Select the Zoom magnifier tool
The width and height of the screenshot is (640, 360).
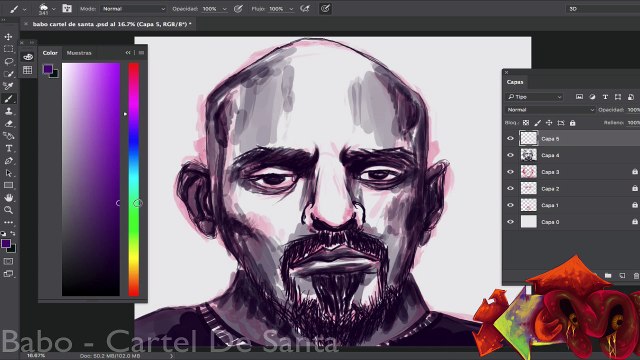click(8, 210)
